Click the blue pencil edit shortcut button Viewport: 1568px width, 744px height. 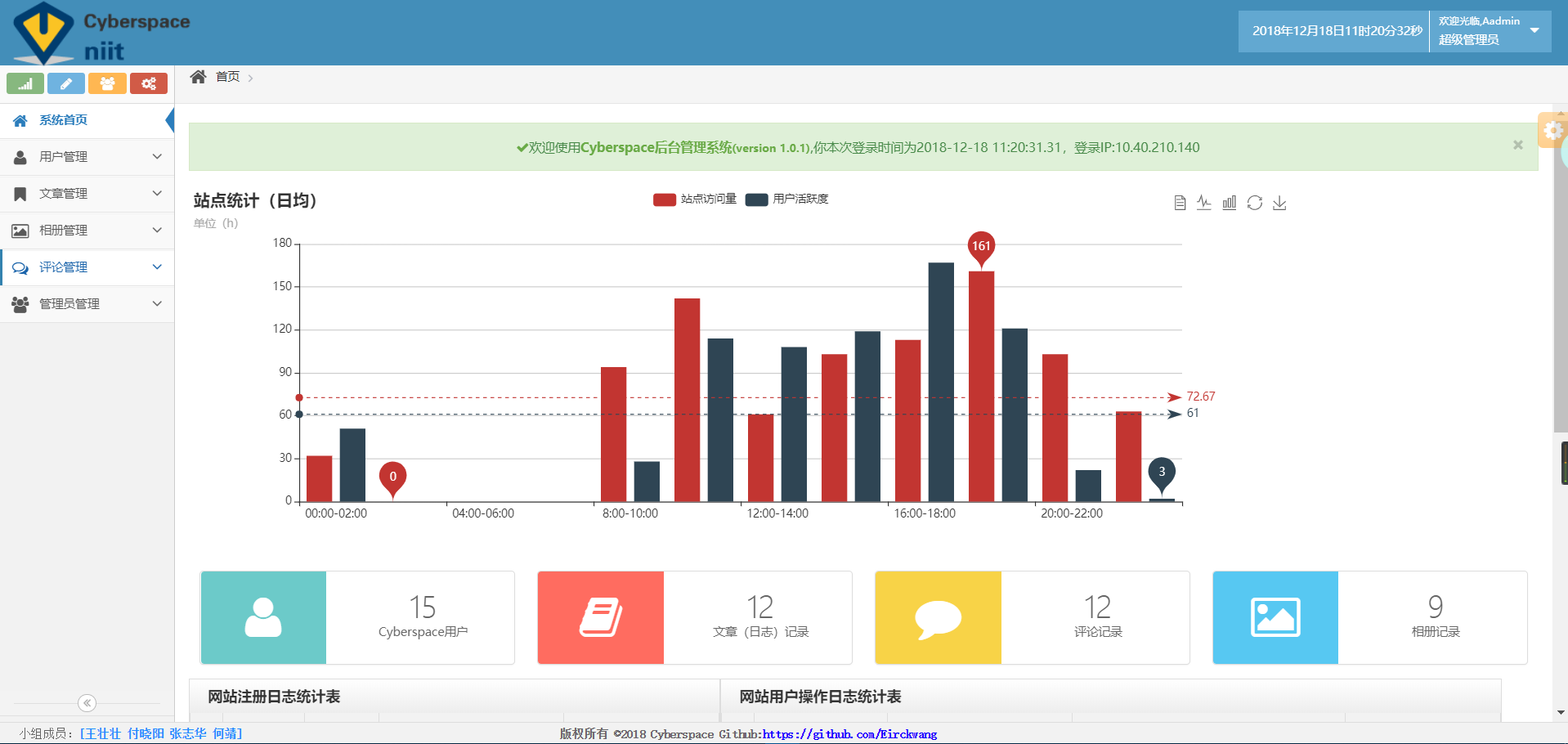coord(66,83)
